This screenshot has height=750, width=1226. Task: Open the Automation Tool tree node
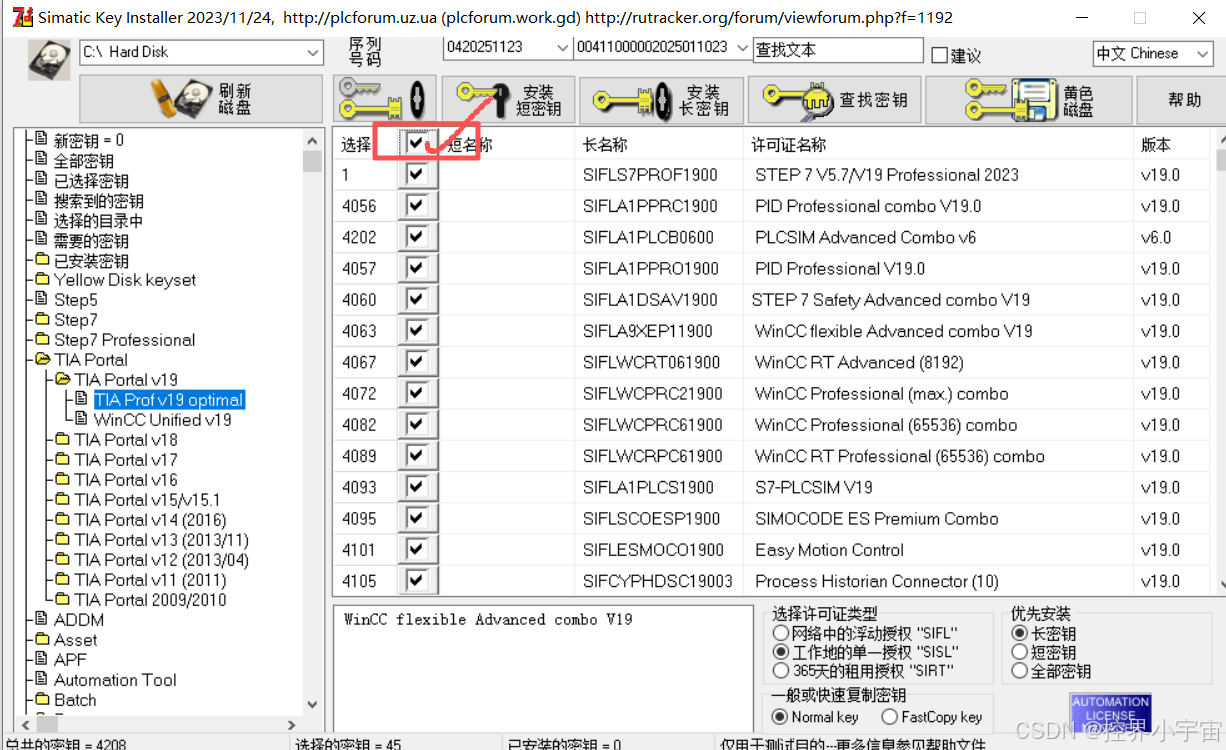coord(115,680)
